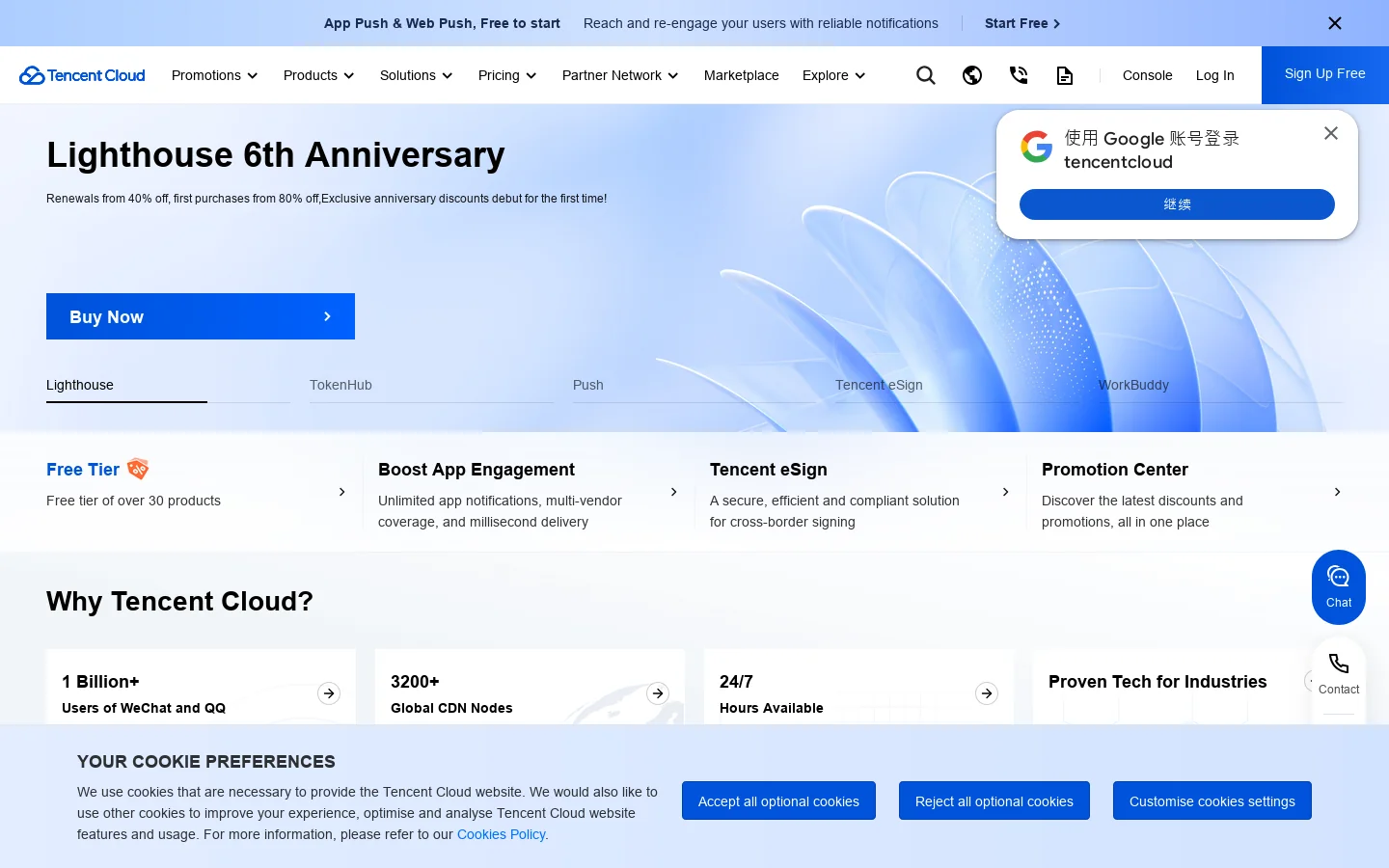This screenshot has height=868, width=1389.
Task: Expand the Partner Network dropdown
Action: (620, 75)
